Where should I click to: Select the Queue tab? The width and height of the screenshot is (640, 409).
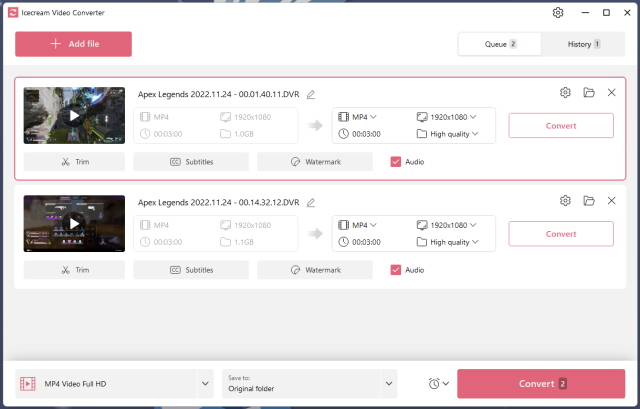tap(500, 44)
